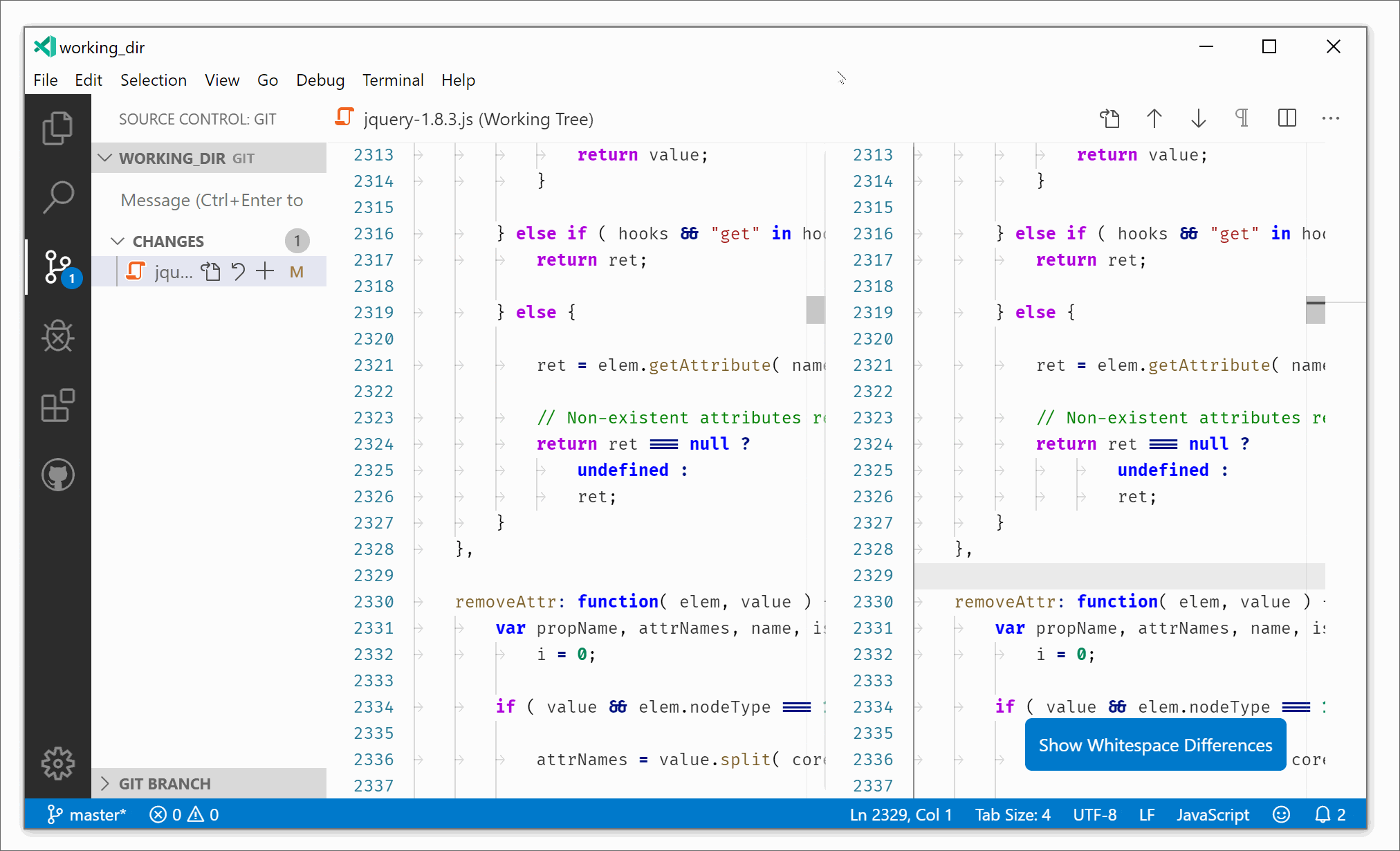The image size is (1400, 851).
Task: Open the Run and Debug panel
Action: click(x=58, y=337)
